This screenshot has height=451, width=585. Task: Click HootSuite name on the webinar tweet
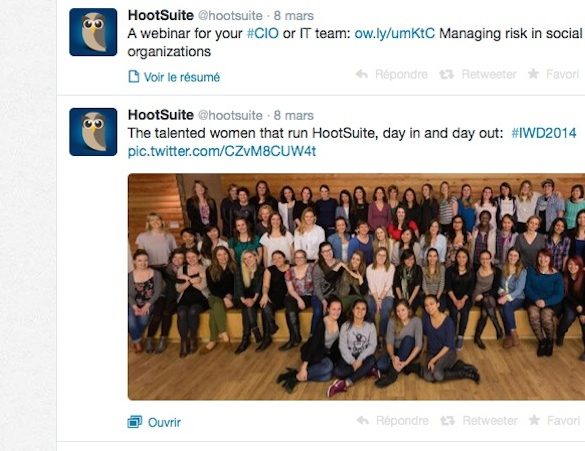click(x=161, y=15)
